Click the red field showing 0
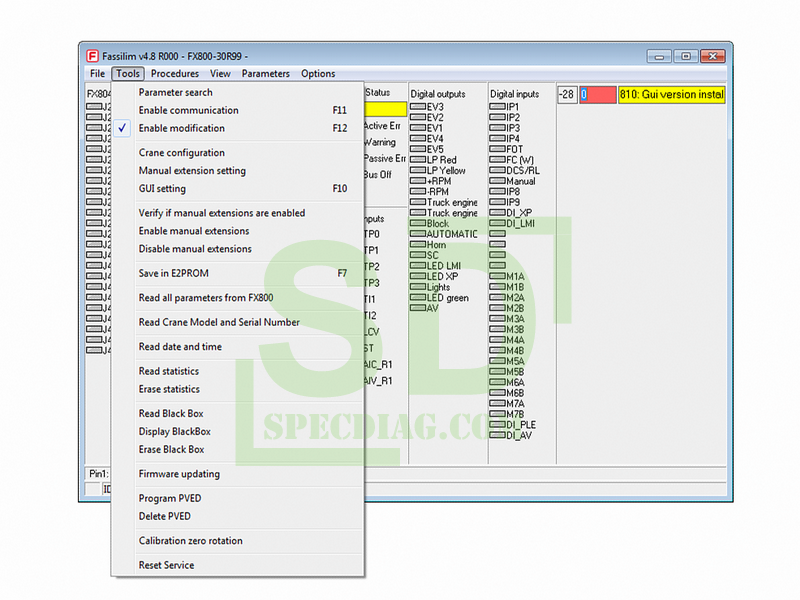800x600 pixels. tap(597, 95)
